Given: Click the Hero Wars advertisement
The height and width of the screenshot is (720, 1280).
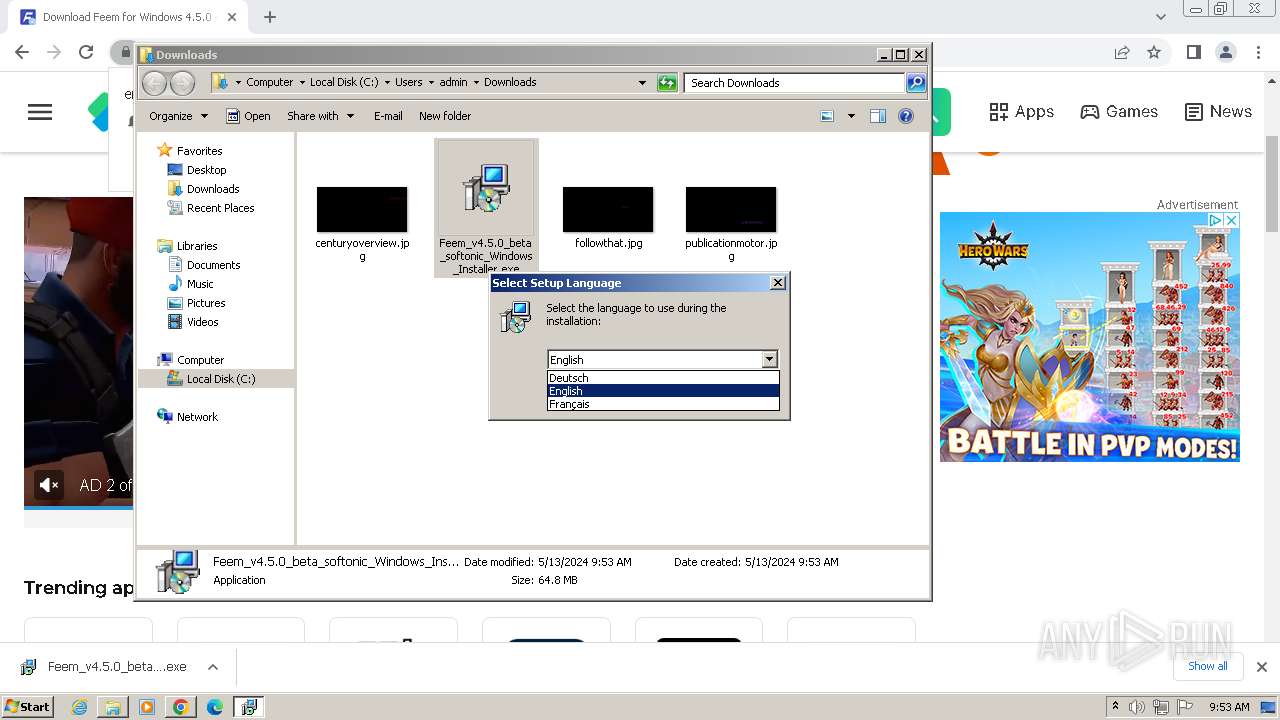Looking at the screenshot, I should [1090, 337].
